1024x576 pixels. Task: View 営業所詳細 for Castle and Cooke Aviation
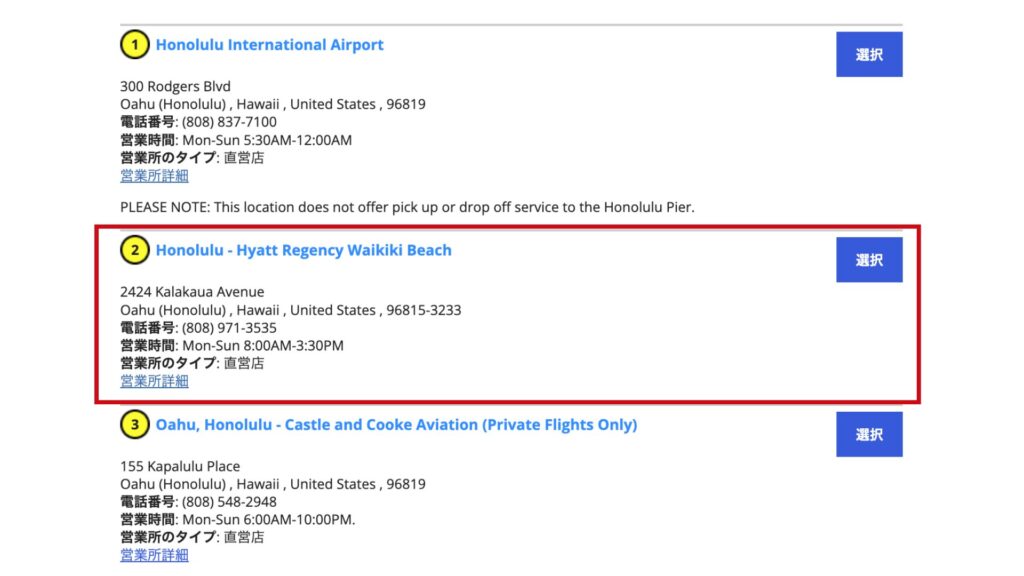pos(154,555)
